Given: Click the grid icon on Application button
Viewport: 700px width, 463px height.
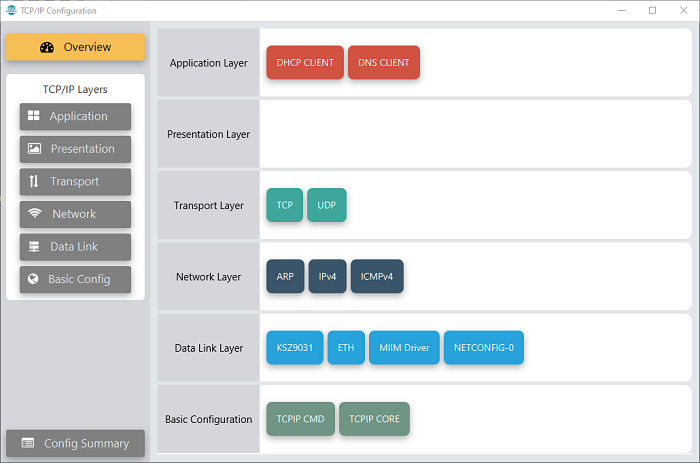Looking at the screenshot, I should [x=33, y=116].
